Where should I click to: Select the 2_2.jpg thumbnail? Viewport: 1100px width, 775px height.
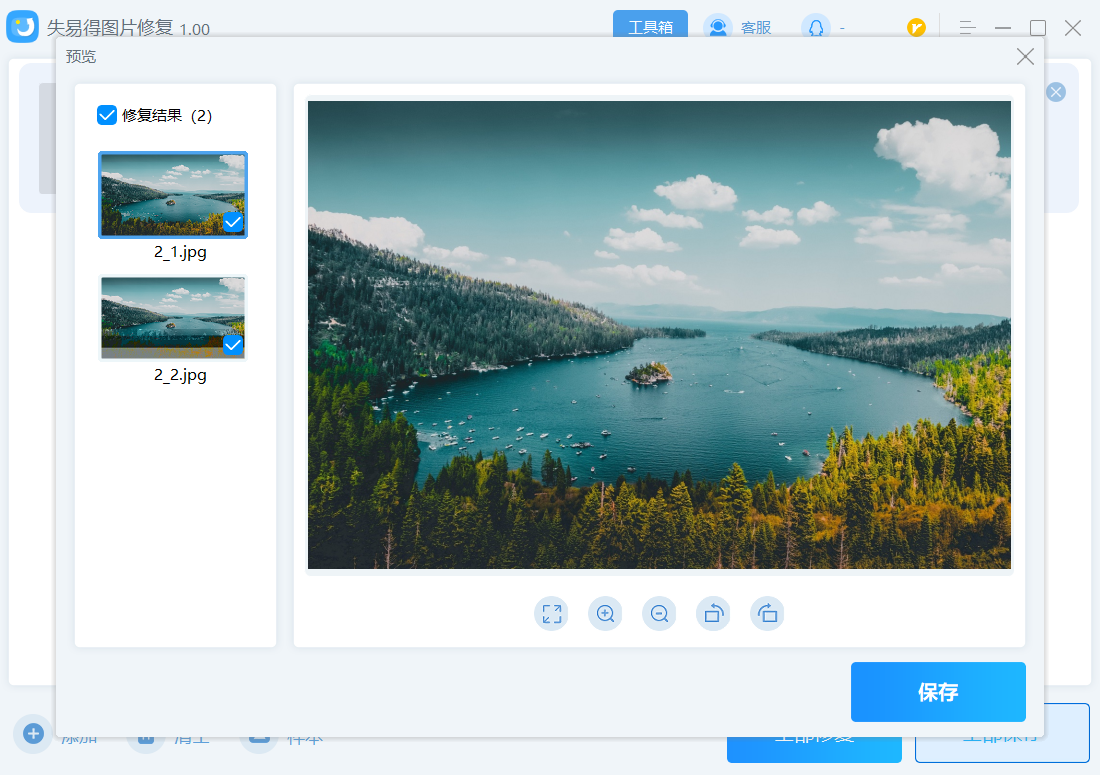tap(173, 318)
